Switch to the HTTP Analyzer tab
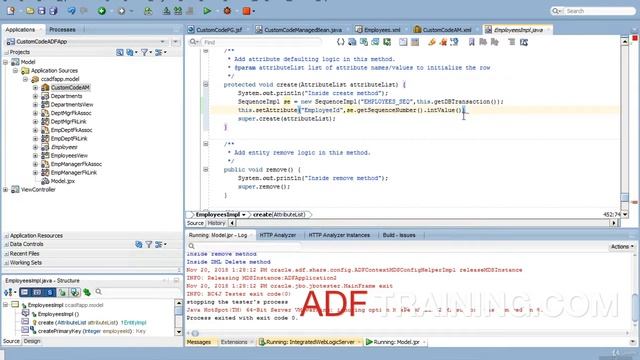640x360 pixels. 278,235
